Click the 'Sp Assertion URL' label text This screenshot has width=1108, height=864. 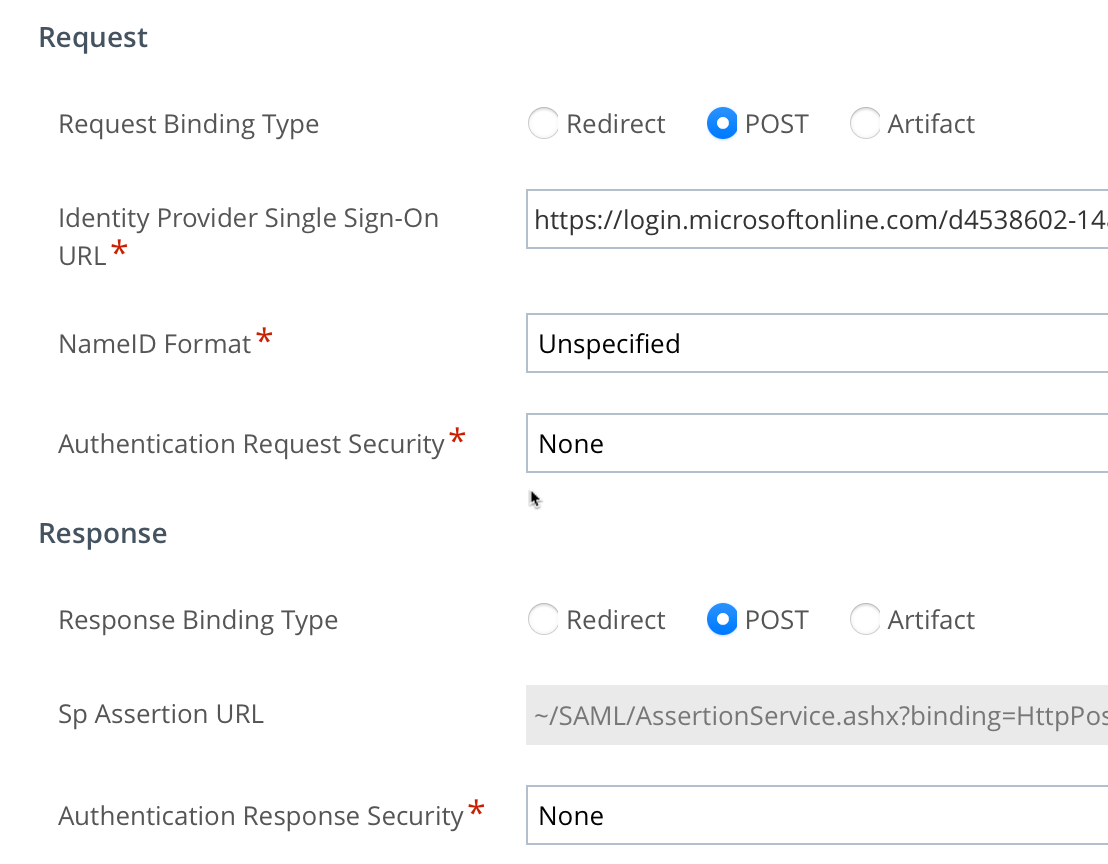click(161, 715)
